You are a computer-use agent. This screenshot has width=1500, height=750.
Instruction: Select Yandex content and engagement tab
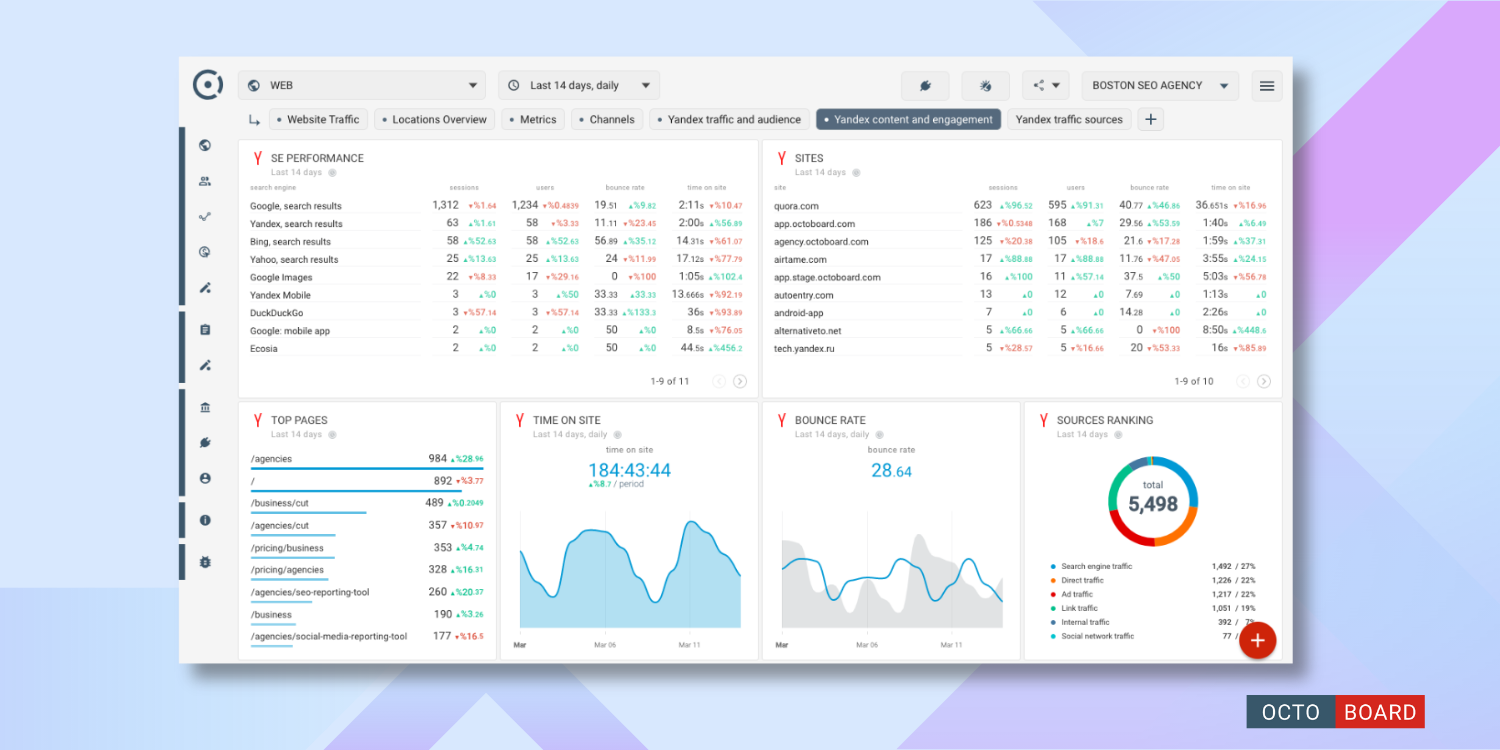click(909, 120)
